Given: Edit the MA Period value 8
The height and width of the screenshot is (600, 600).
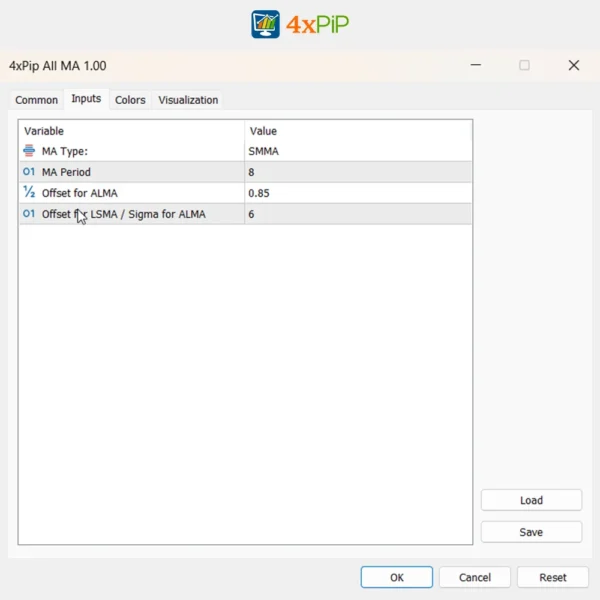Looking at the screenshot, I should (x=357, y=172).
